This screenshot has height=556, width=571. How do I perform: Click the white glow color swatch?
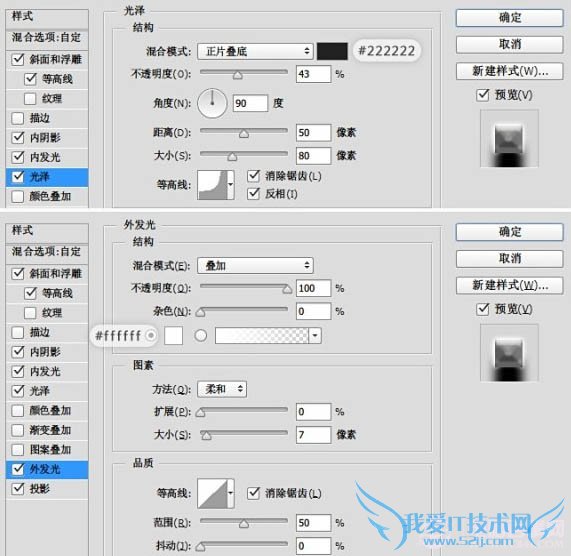coord(173,335)
